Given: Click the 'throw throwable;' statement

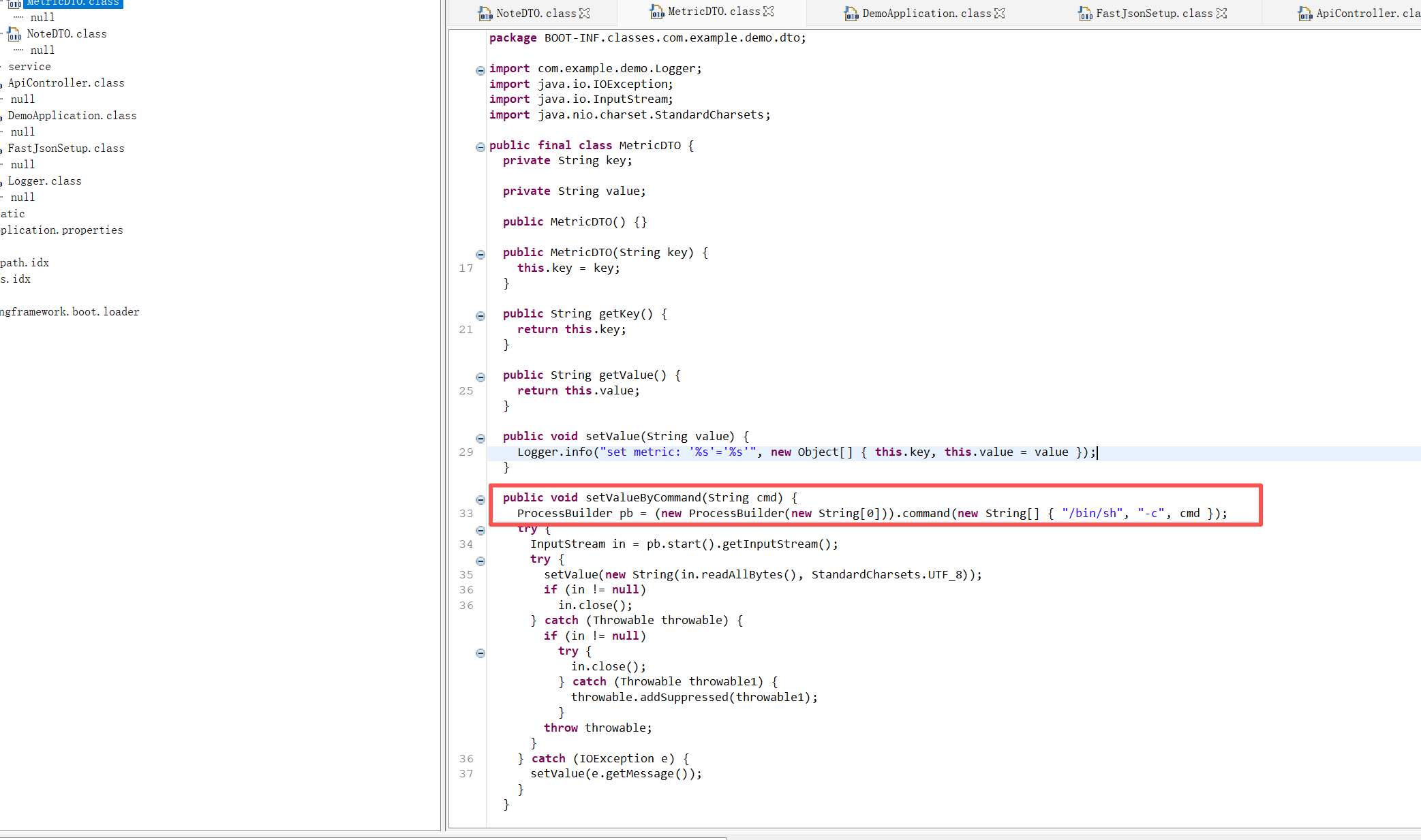Looking at the screenshot, I should (x=598, y=728).
